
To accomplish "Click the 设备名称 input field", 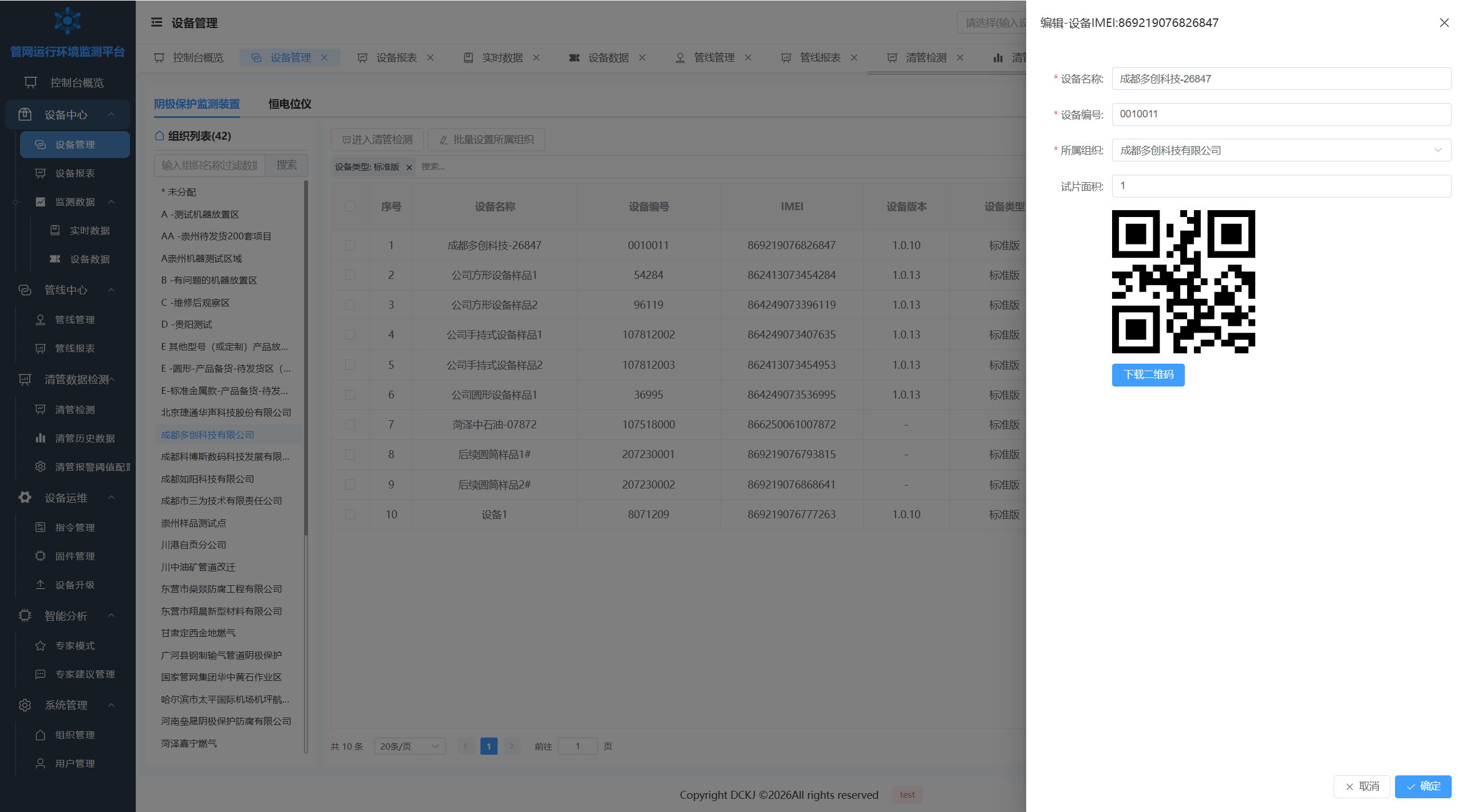I will click(1281, 78).
